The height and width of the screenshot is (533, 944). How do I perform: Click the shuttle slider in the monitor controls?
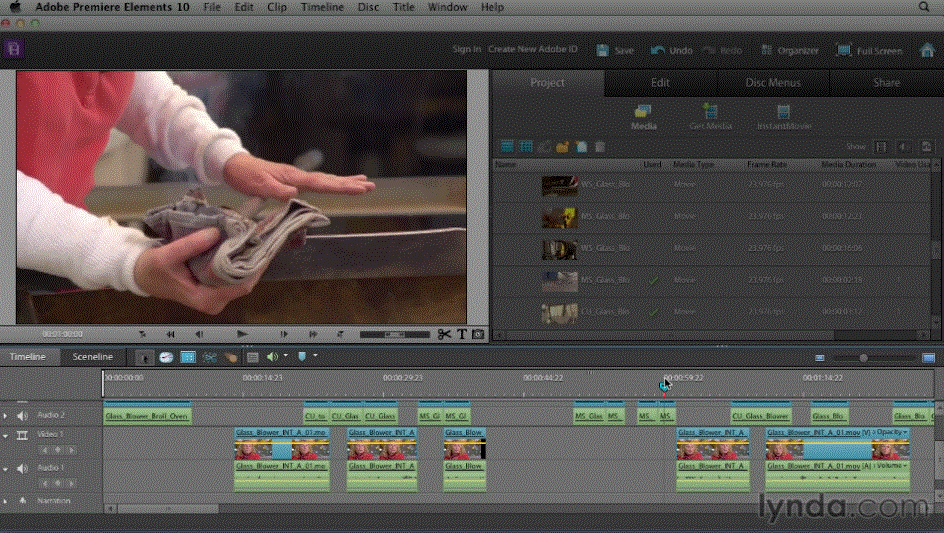394,334
